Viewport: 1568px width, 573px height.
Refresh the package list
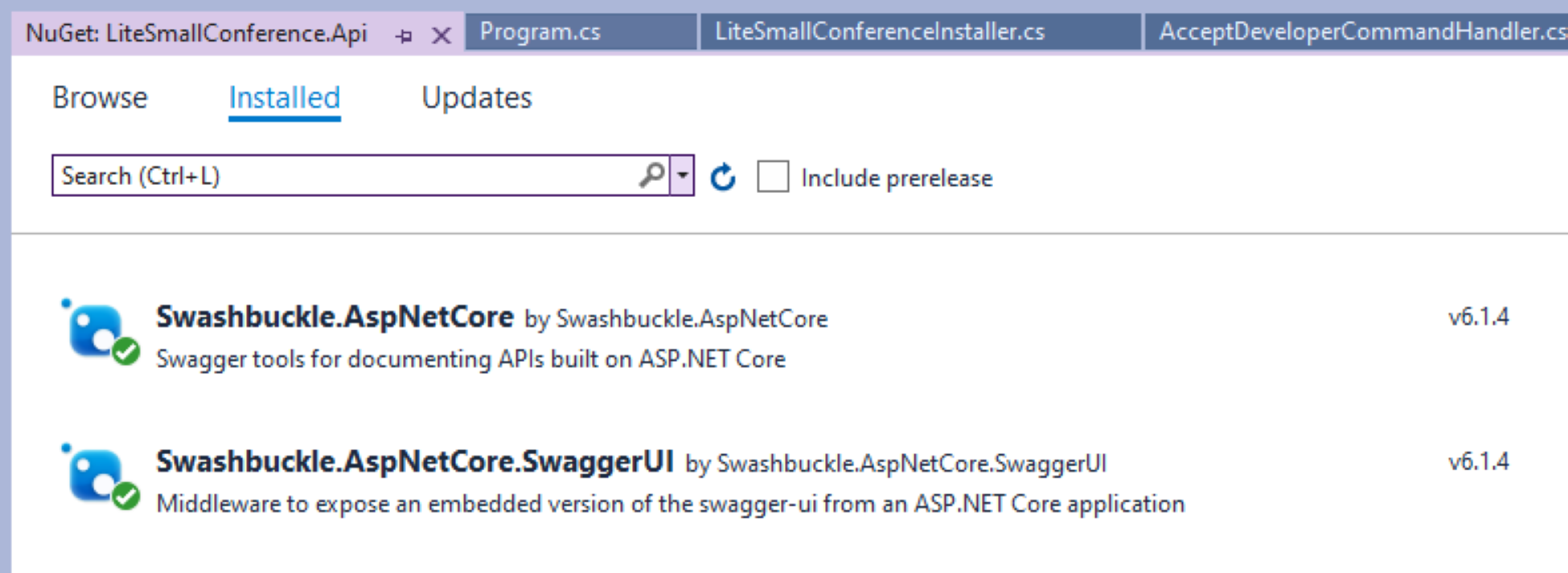[723, 177]
